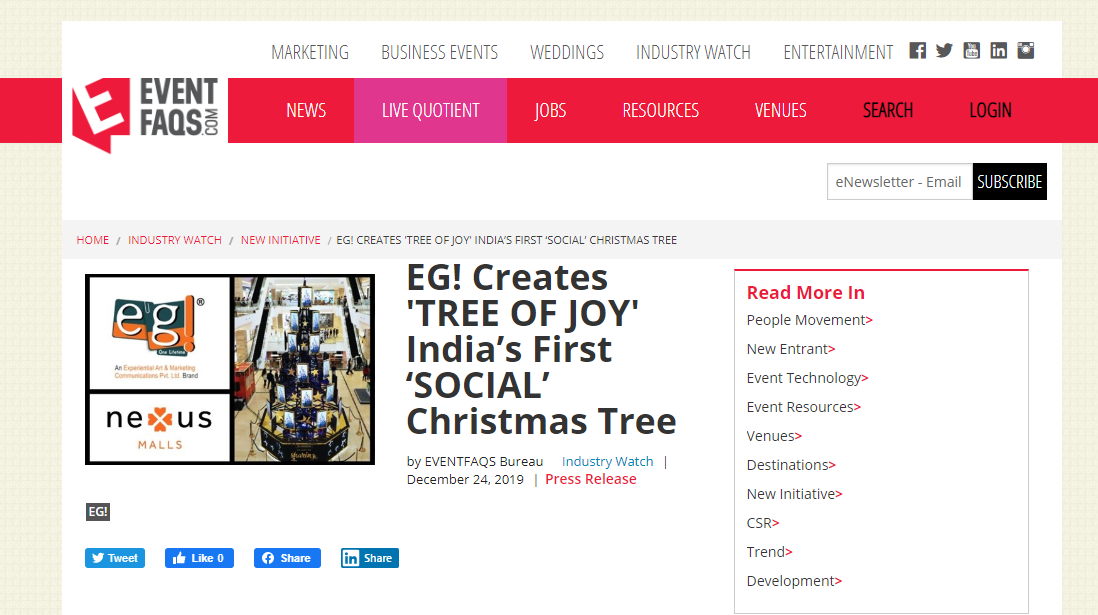Click the Subscribe button

click(1010, 182)
